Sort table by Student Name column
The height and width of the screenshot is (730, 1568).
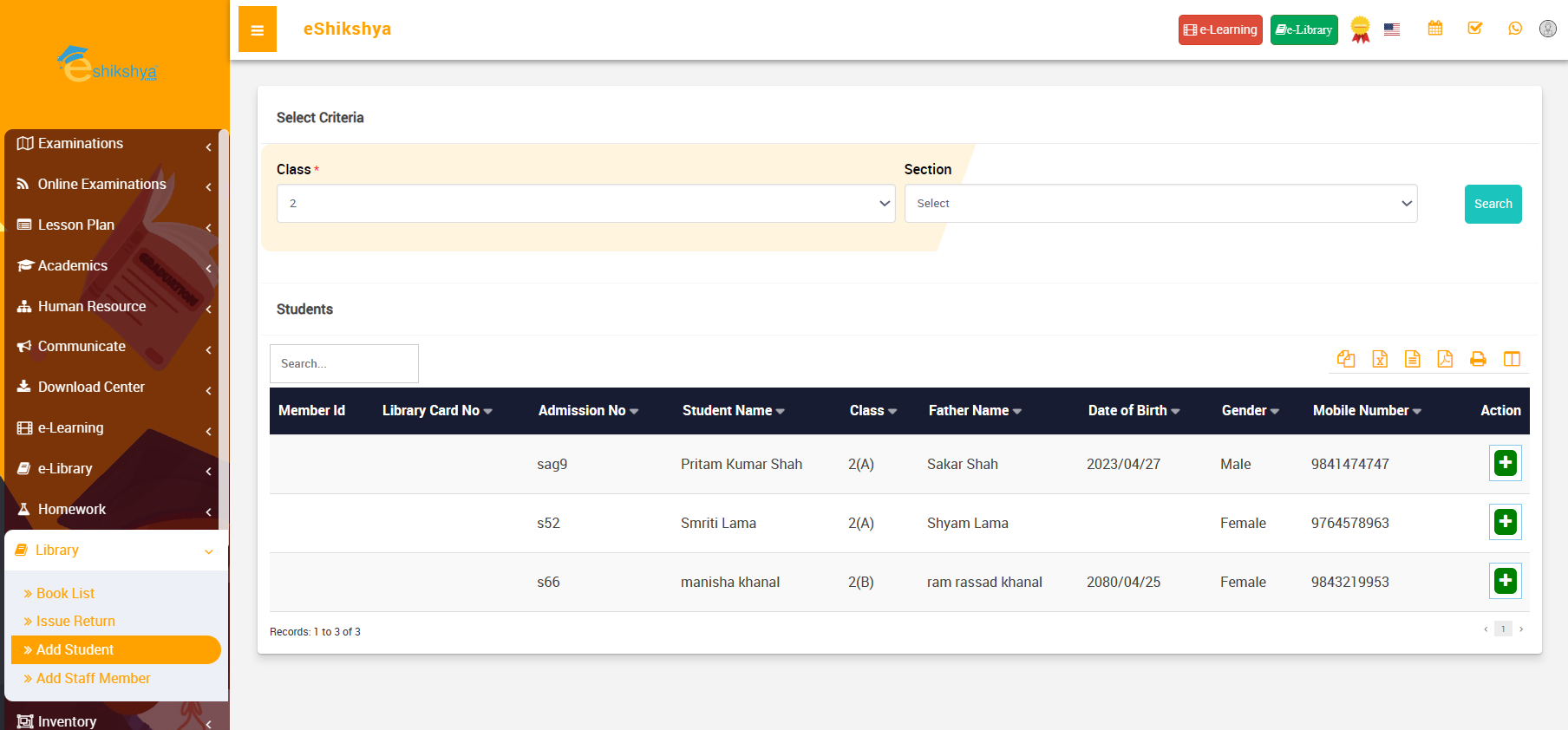click(x=733, y=411)
